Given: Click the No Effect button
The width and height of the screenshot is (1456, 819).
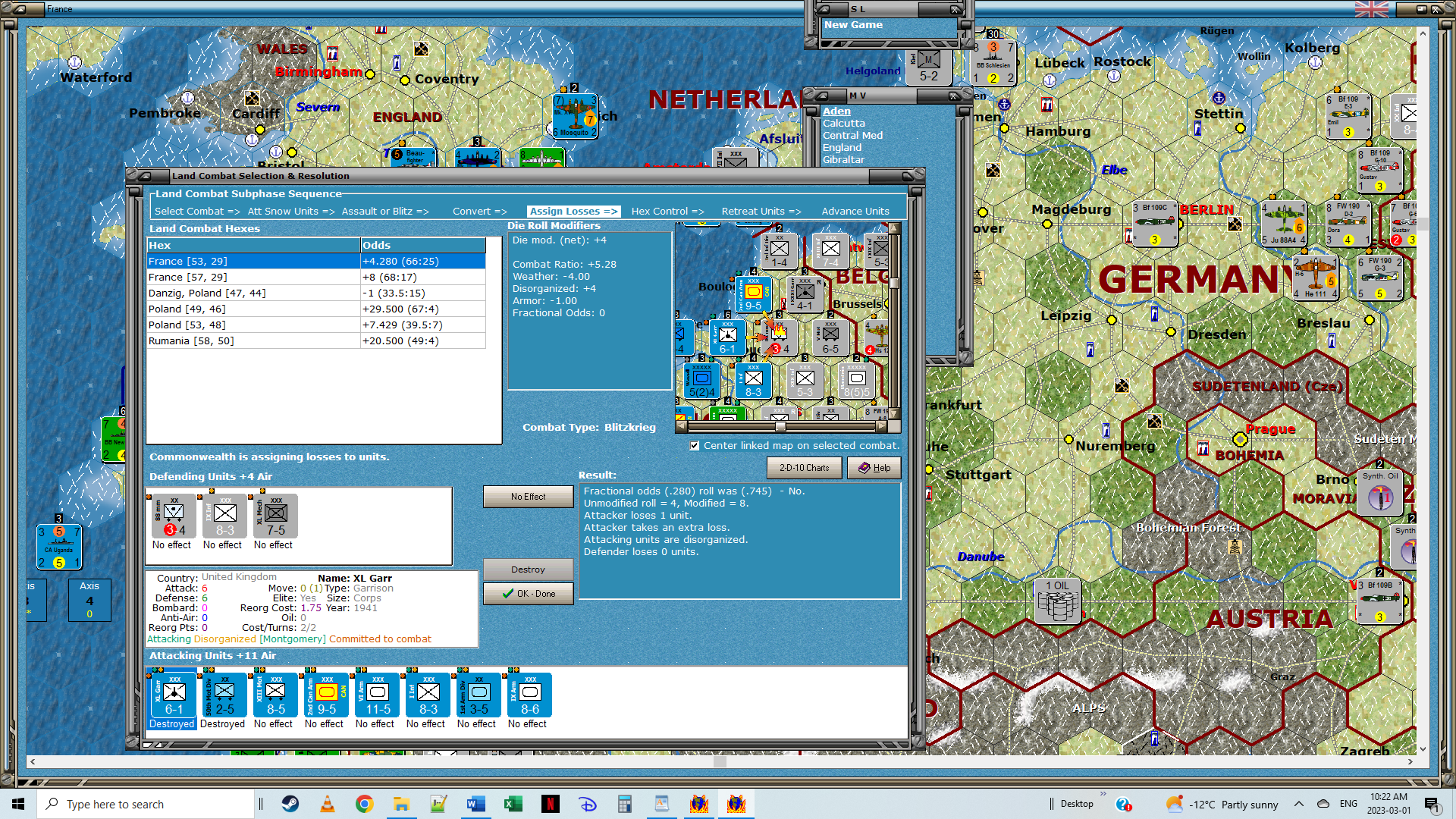Looking at the screenshot, I should click(x=528, y=497).
